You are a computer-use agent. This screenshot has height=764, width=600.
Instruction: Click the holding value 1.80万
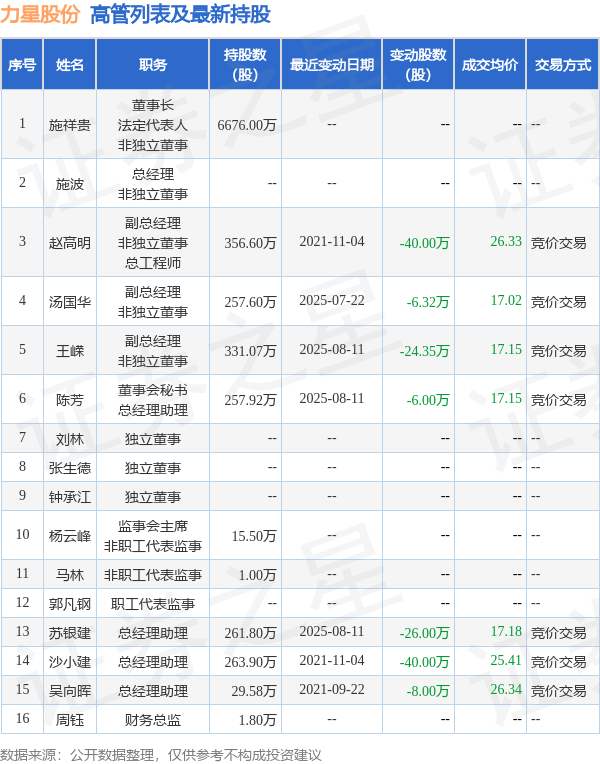257,720
